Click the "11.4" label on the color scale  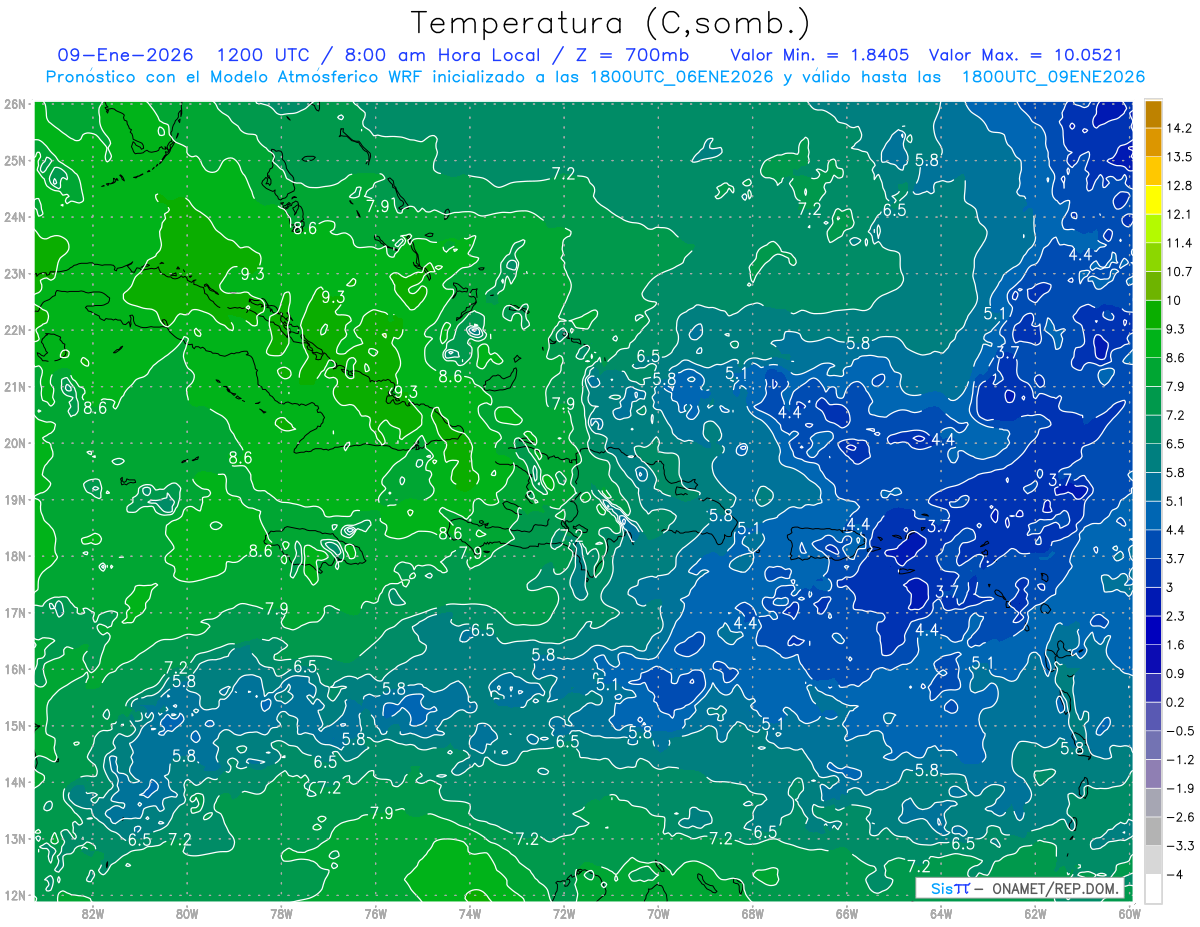tap(1179, 243)
